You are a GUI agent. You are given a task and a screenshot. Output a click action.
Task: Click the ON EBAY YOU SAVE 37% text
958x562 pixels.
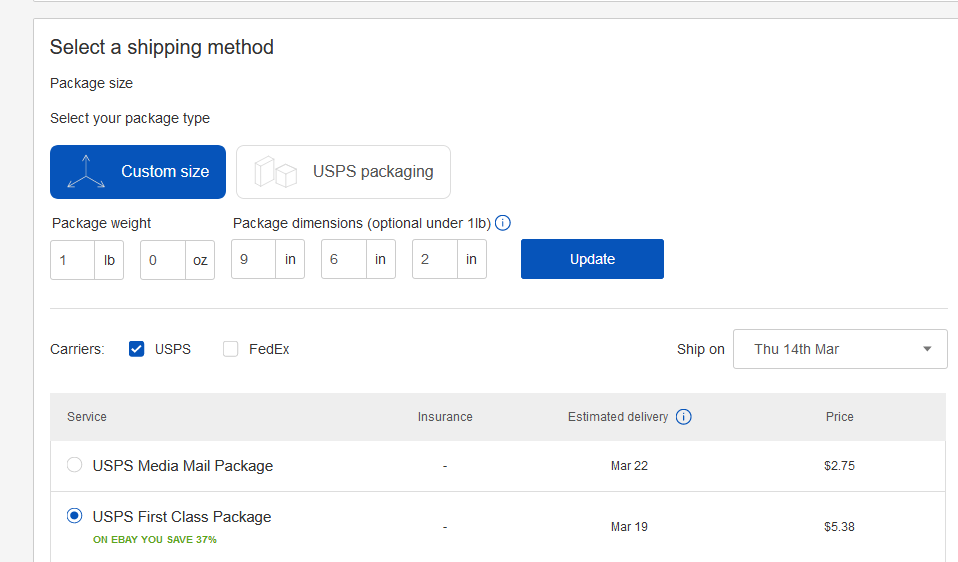point(155,539)
